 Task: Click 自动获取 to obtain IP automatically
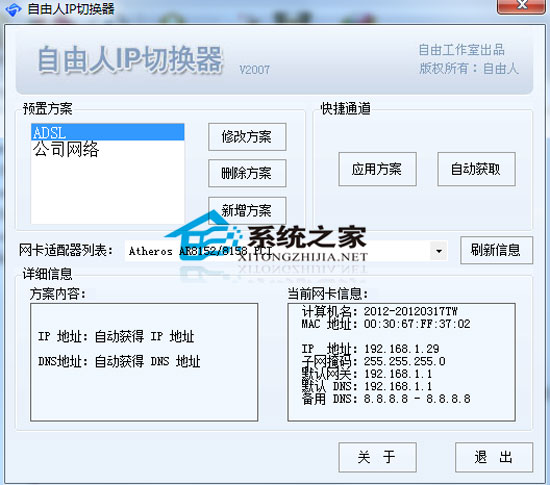[476, 169]
